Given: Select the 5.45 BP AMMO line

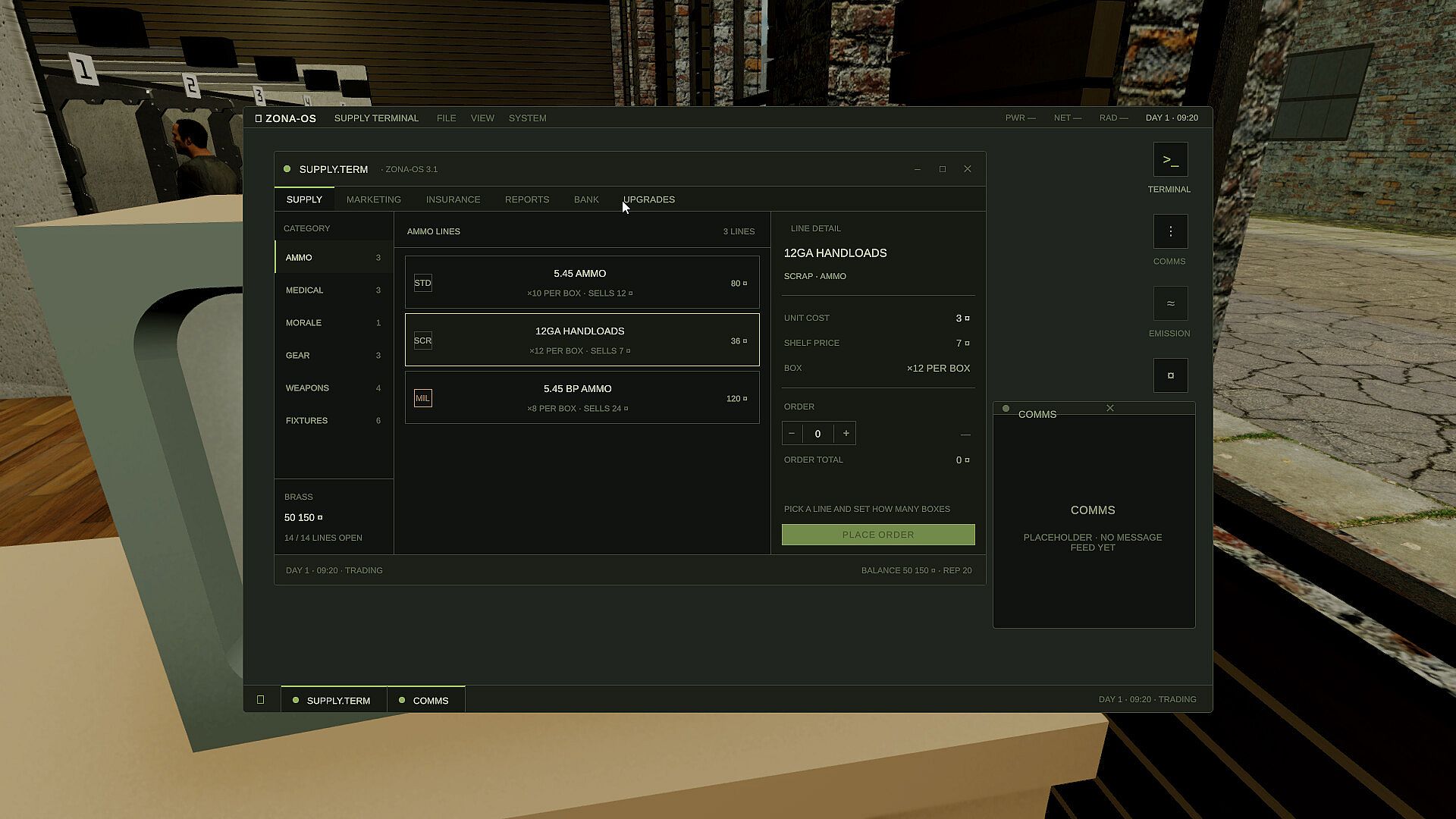Looking at the screenshot, I should tap(582, 397).
